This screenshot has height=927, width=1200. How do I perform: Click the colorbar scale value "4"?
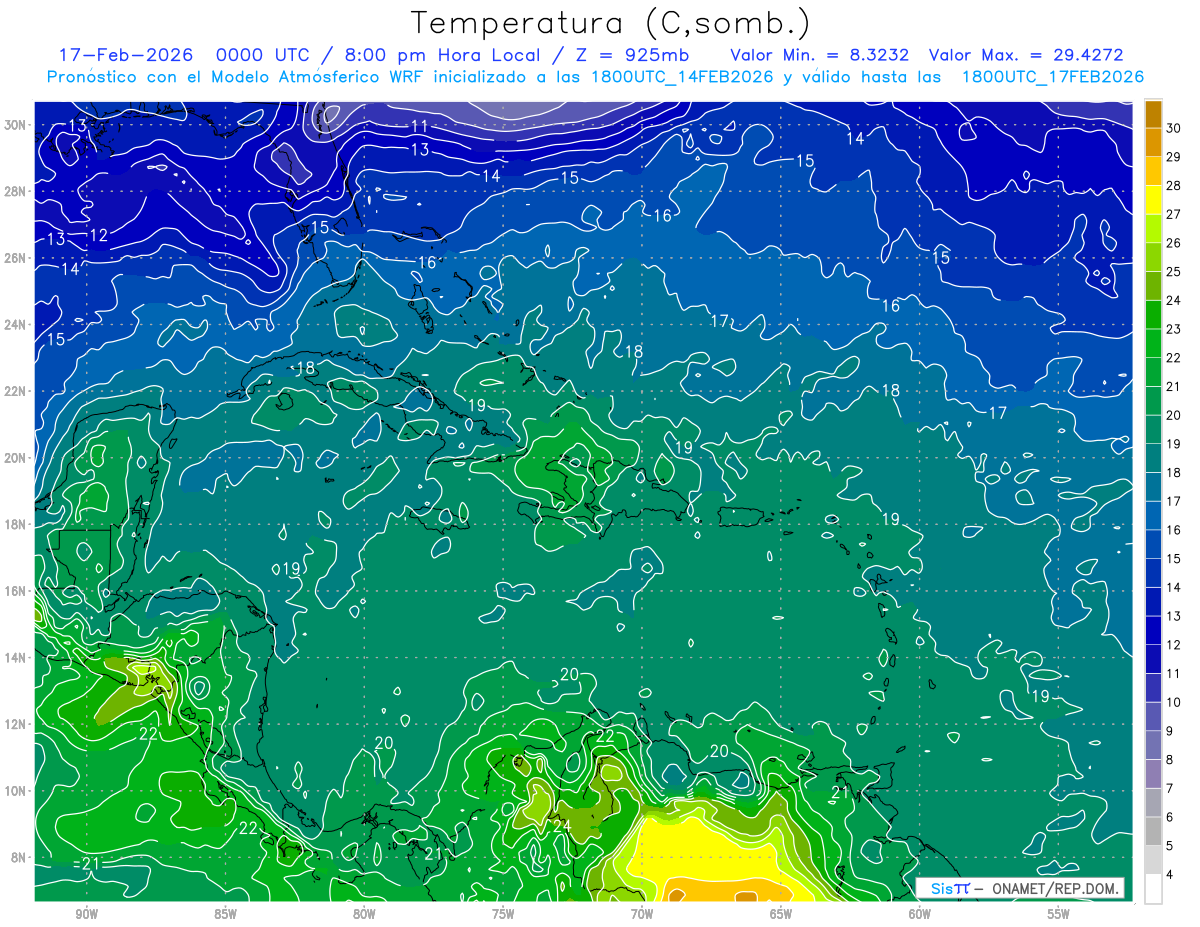1170,875
